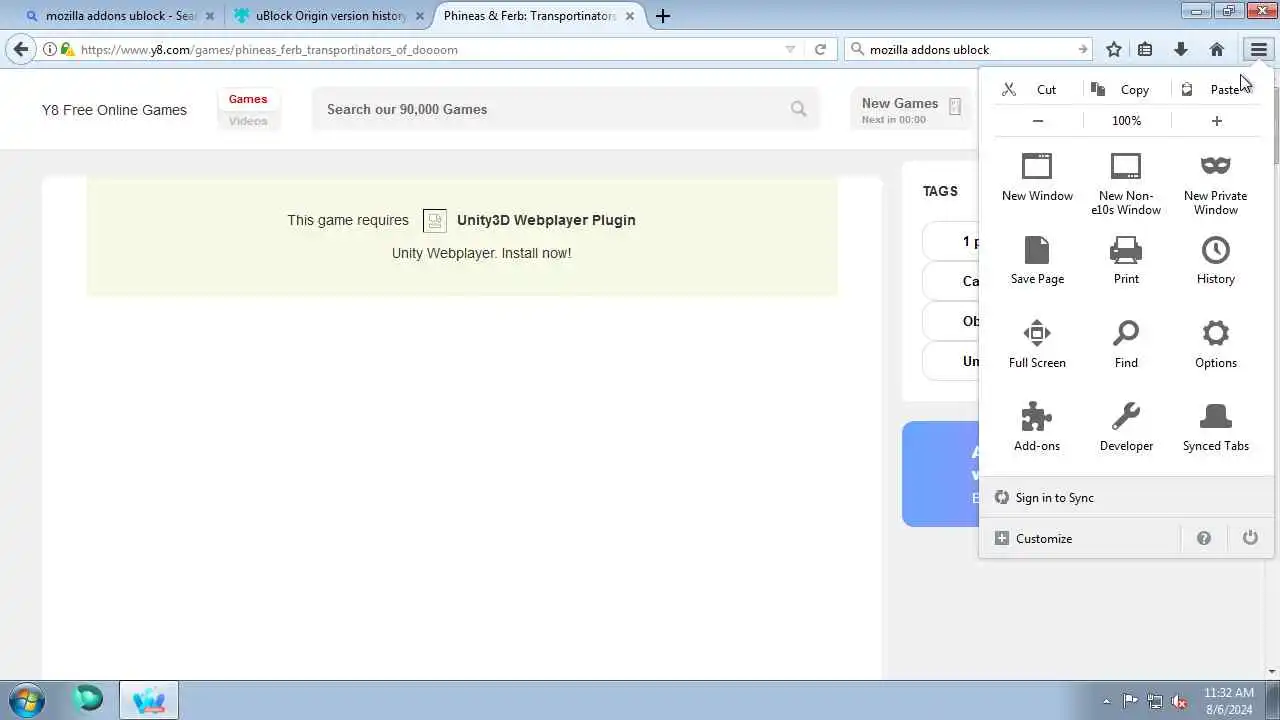Reload the current page
The width and height of the screenshot is (1280, 720).
click(x=820, y=49)
